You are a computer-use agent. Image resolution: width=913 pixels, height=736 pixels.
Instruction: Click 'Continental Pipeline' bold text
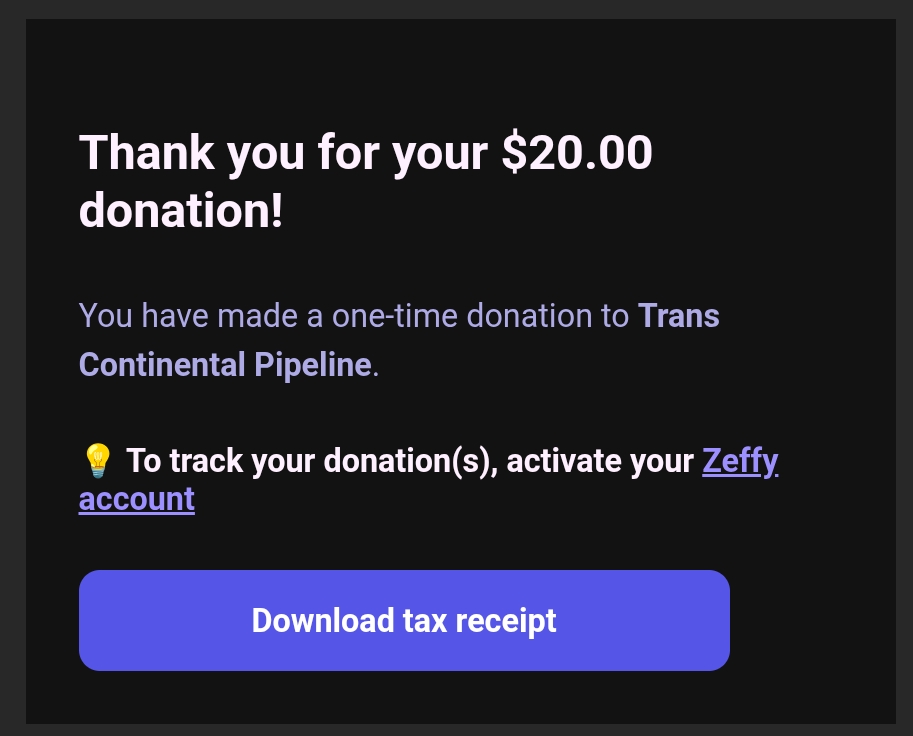(225, 364)
